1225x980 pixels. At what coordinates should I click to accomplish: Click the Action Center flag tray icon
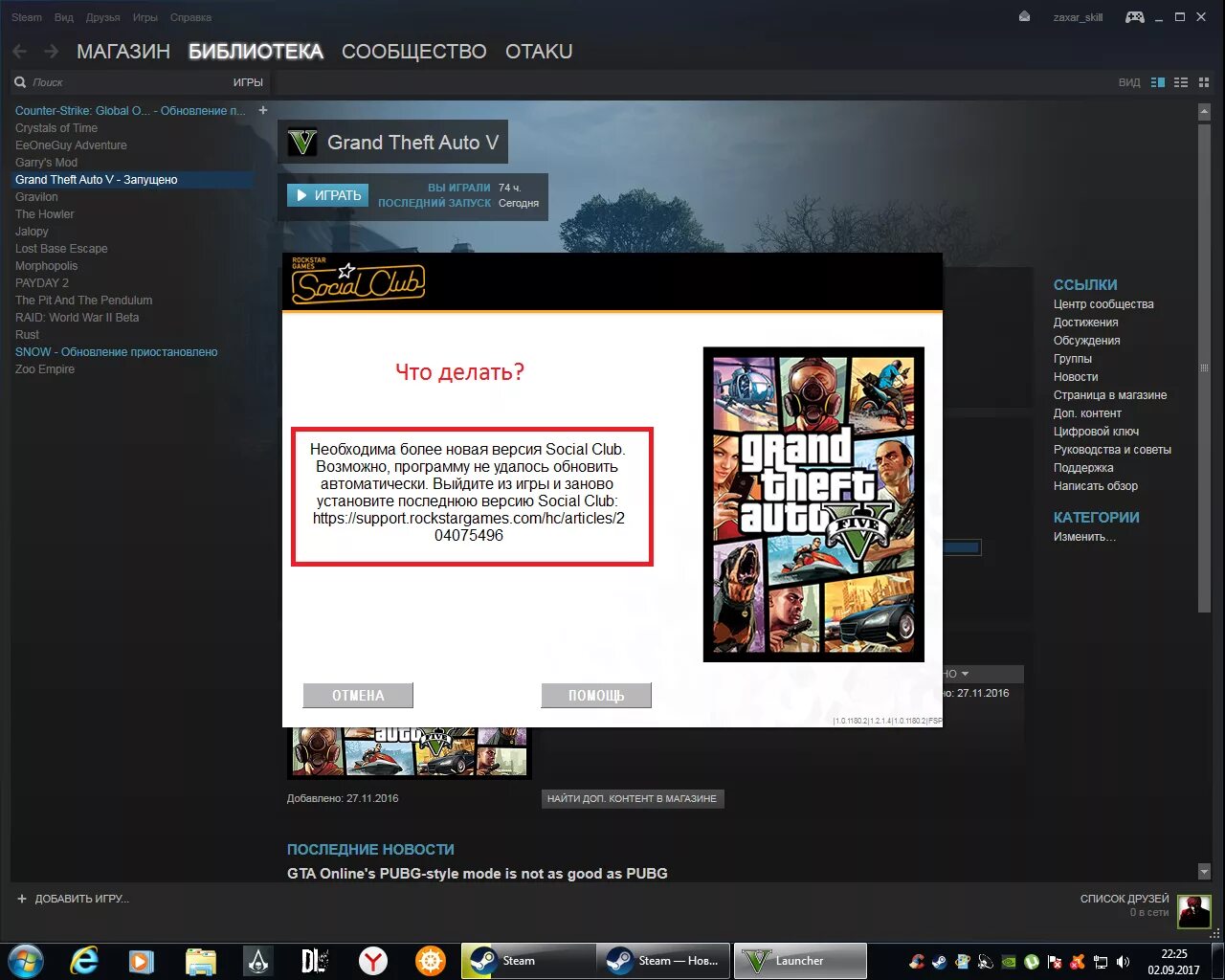tap(1055, 962)
